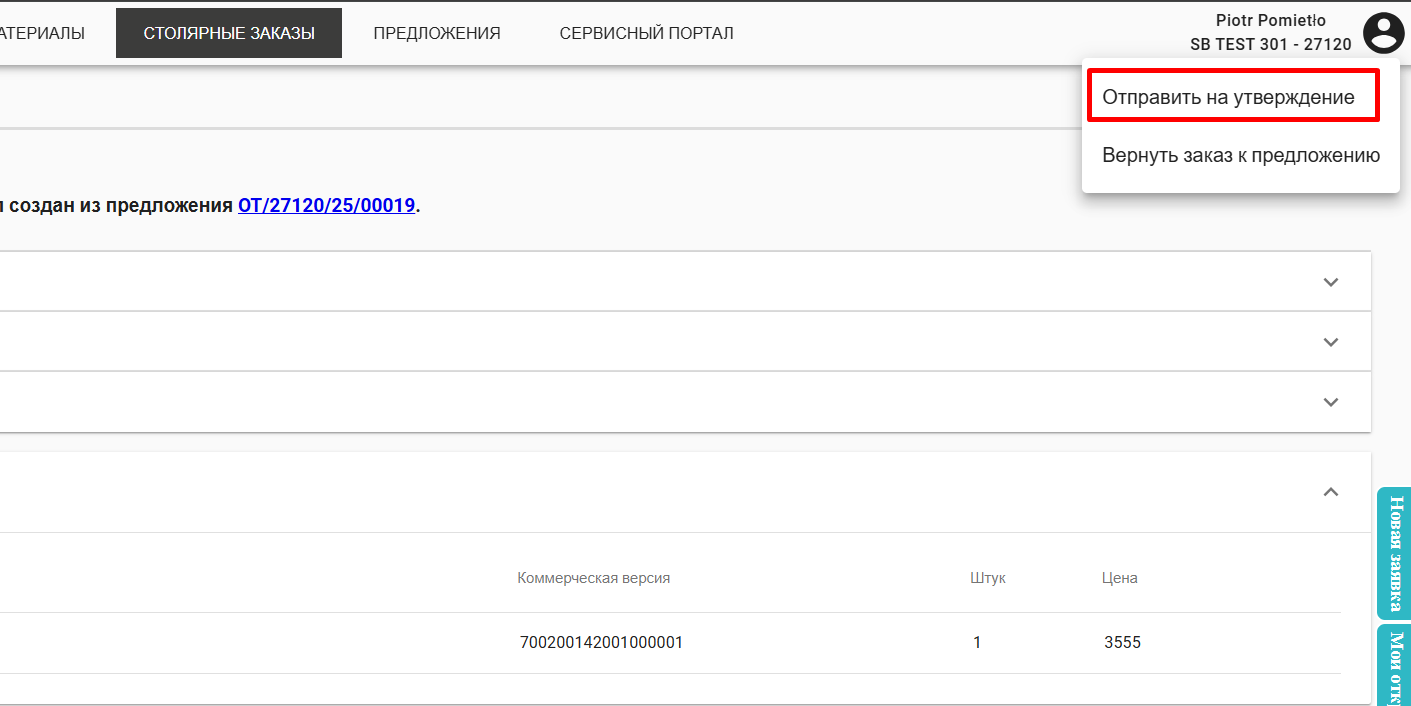Open the user account avatar icon
The height and width of the screenshot is (706, 1411).
(x=1384, y=33)
